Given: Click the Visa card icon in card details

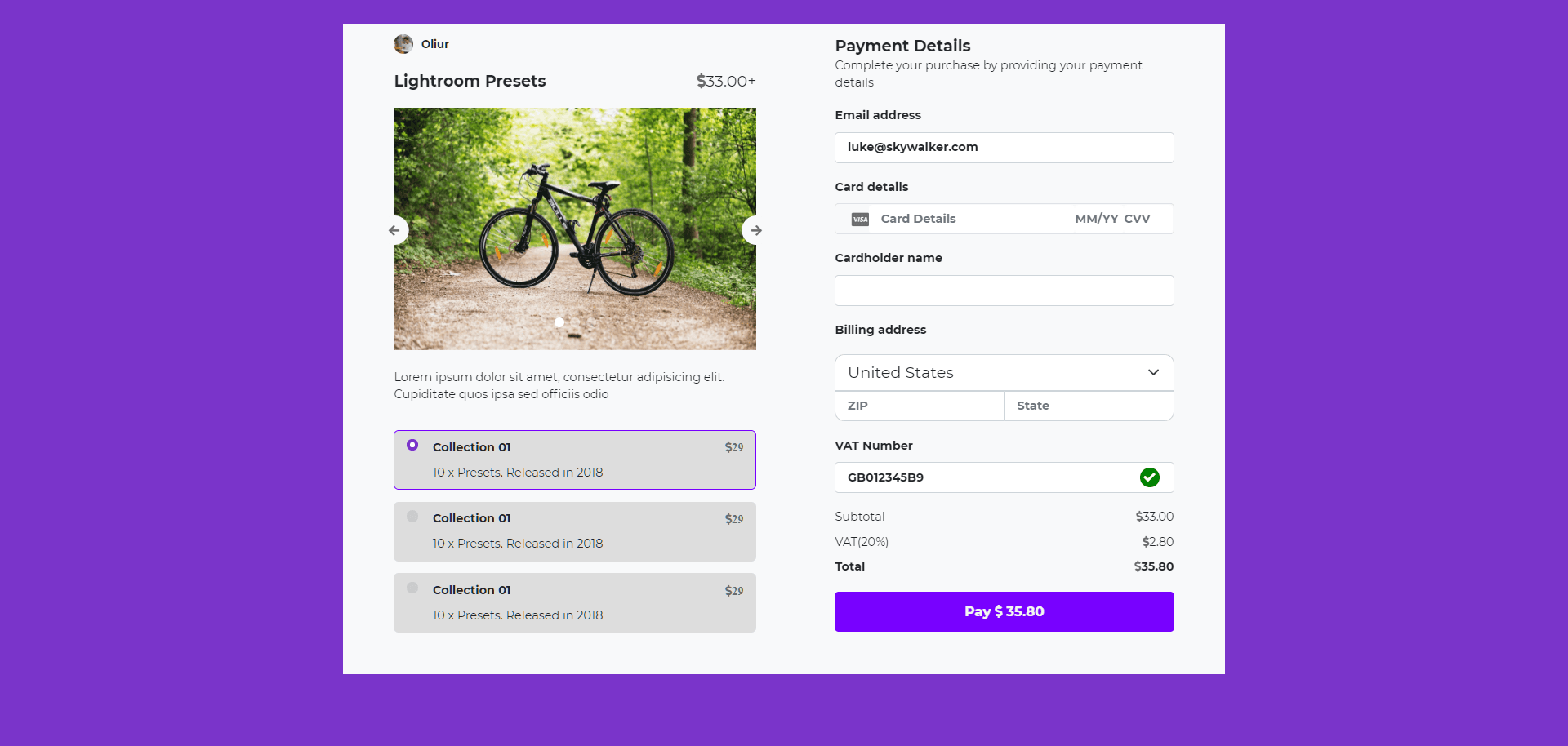Looking at the screenshot, I should (x=859, y=219).
